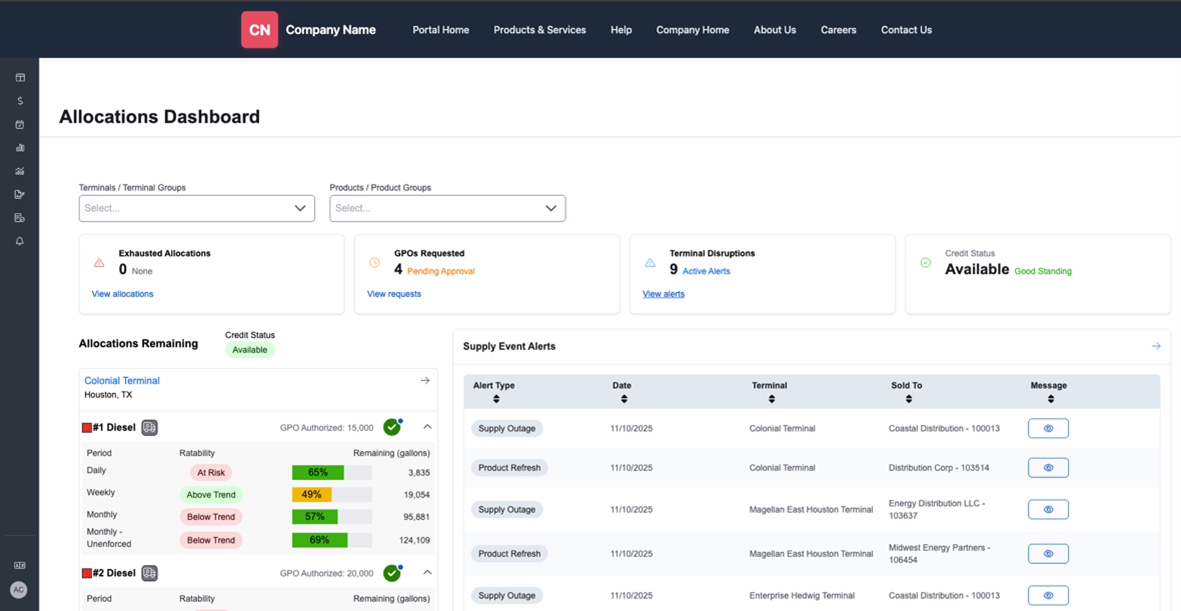1181x611 pixels.
Task: Show message for Distribution Corp - 103514 alert
Action: coord(1048,468)
